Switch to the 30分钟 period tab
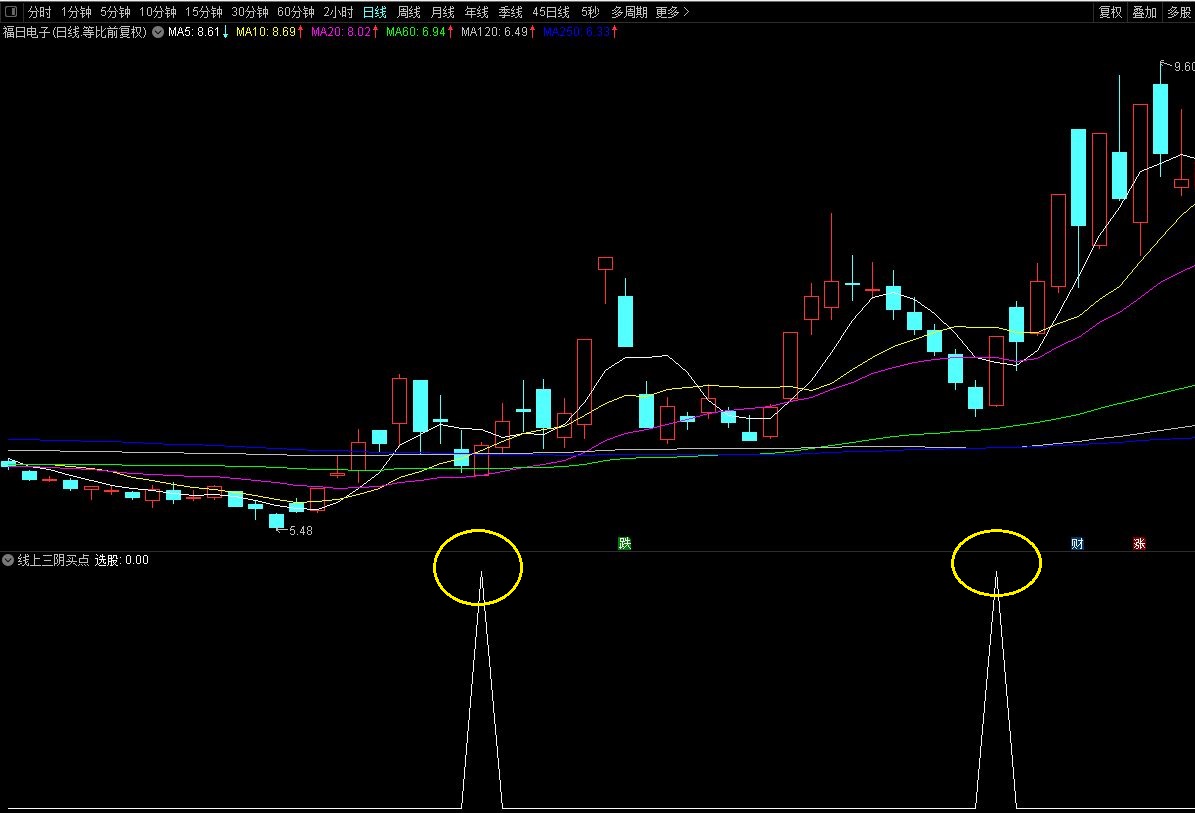The width and height of the screenshot is (1195, 813). pyautogui.click(x=250, y=12)
